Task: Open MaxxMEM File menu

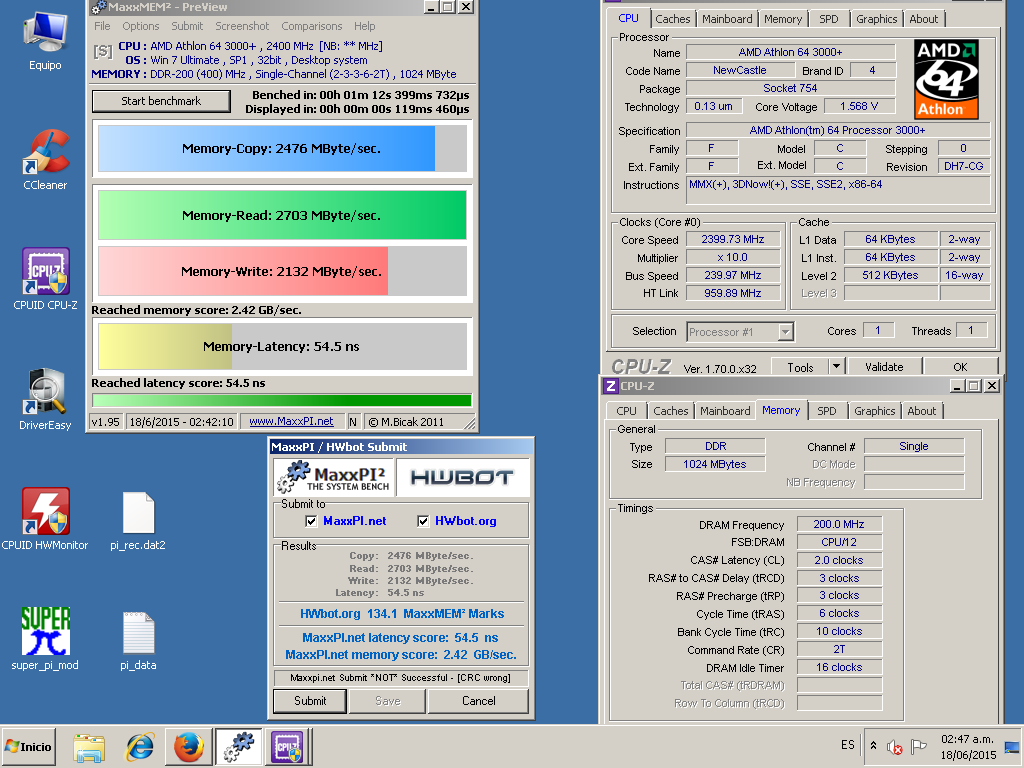Action: click(102, 26)
